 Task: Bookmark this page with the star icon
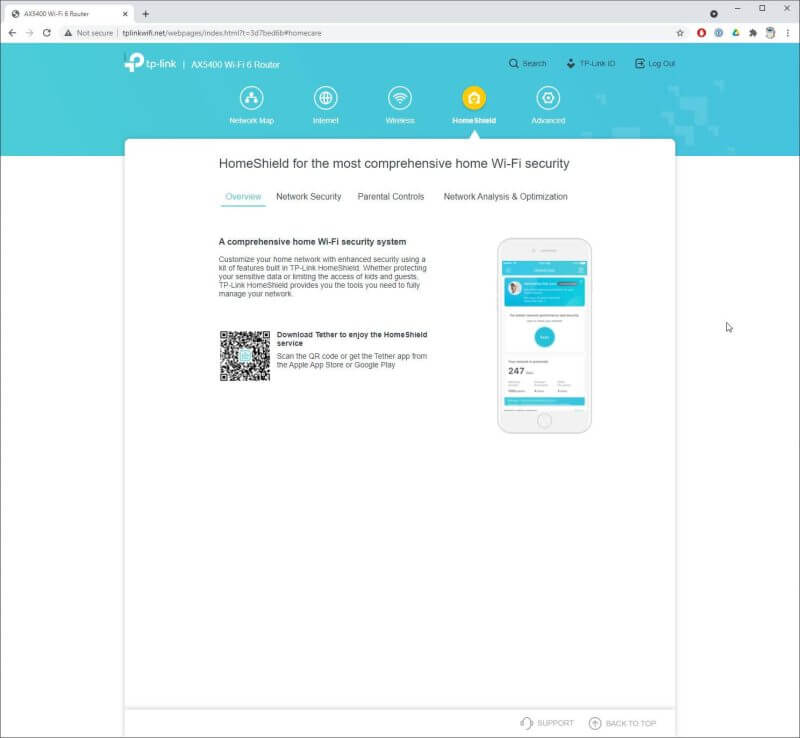click(x=680, y=33)
